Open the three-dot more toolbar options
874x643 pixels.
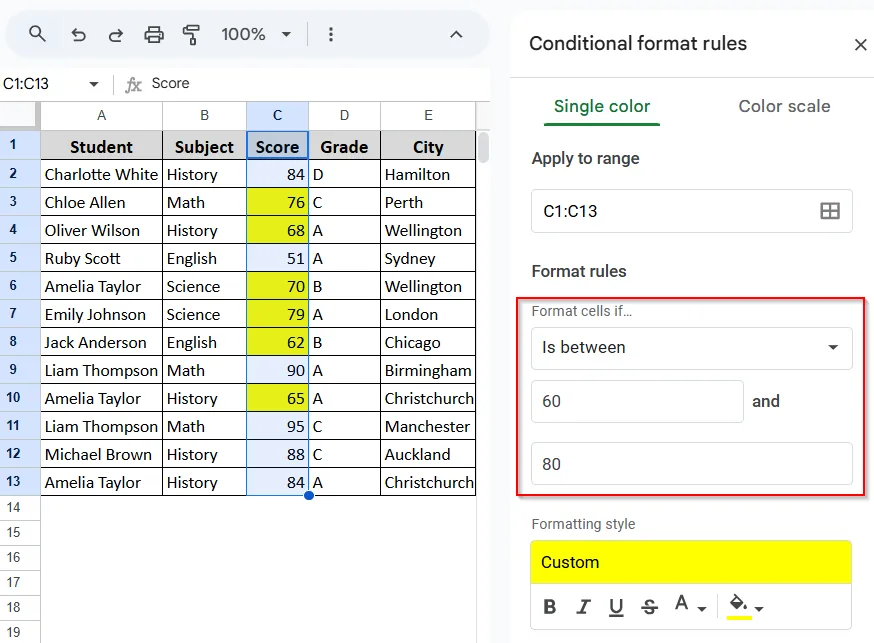coord(331,35)
